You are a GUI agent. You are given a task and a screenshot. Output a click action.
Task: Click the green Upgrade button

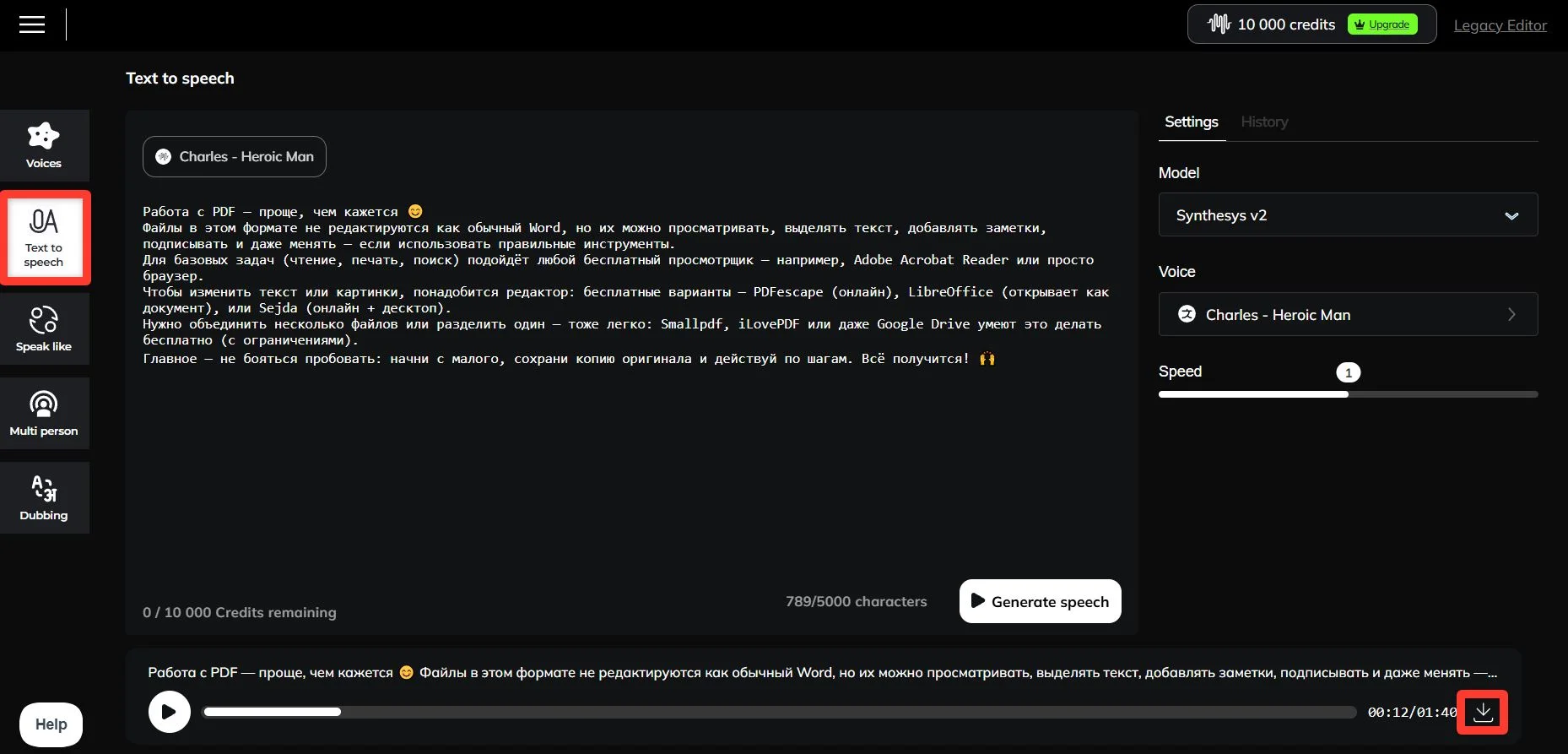(1381, 24)
